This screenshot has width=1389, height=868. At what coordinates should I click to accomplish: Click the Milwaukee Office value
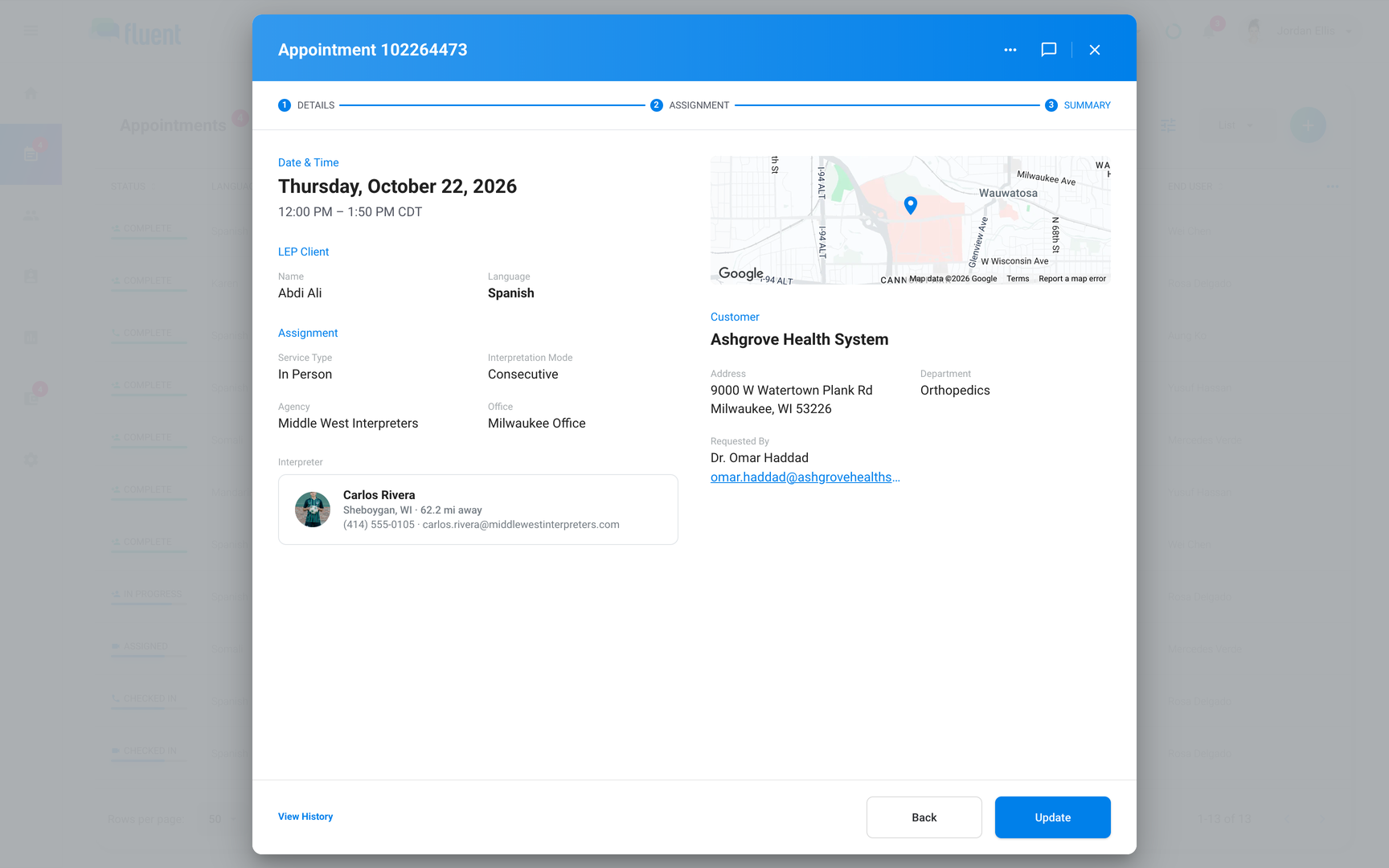point(537,424)
